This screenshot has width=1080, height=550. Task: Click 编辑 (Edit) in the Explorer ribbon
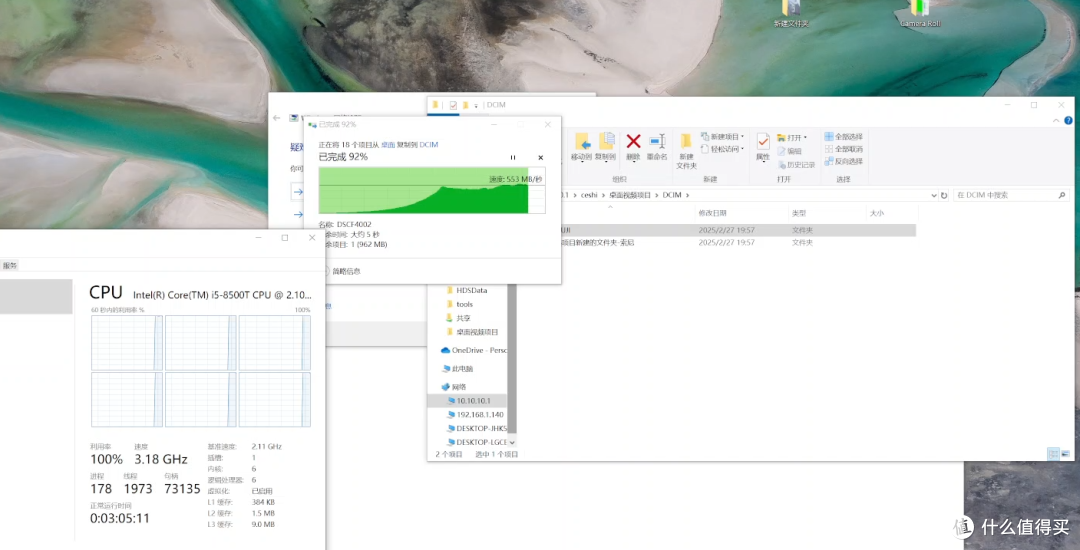click(x=789, y=151)
